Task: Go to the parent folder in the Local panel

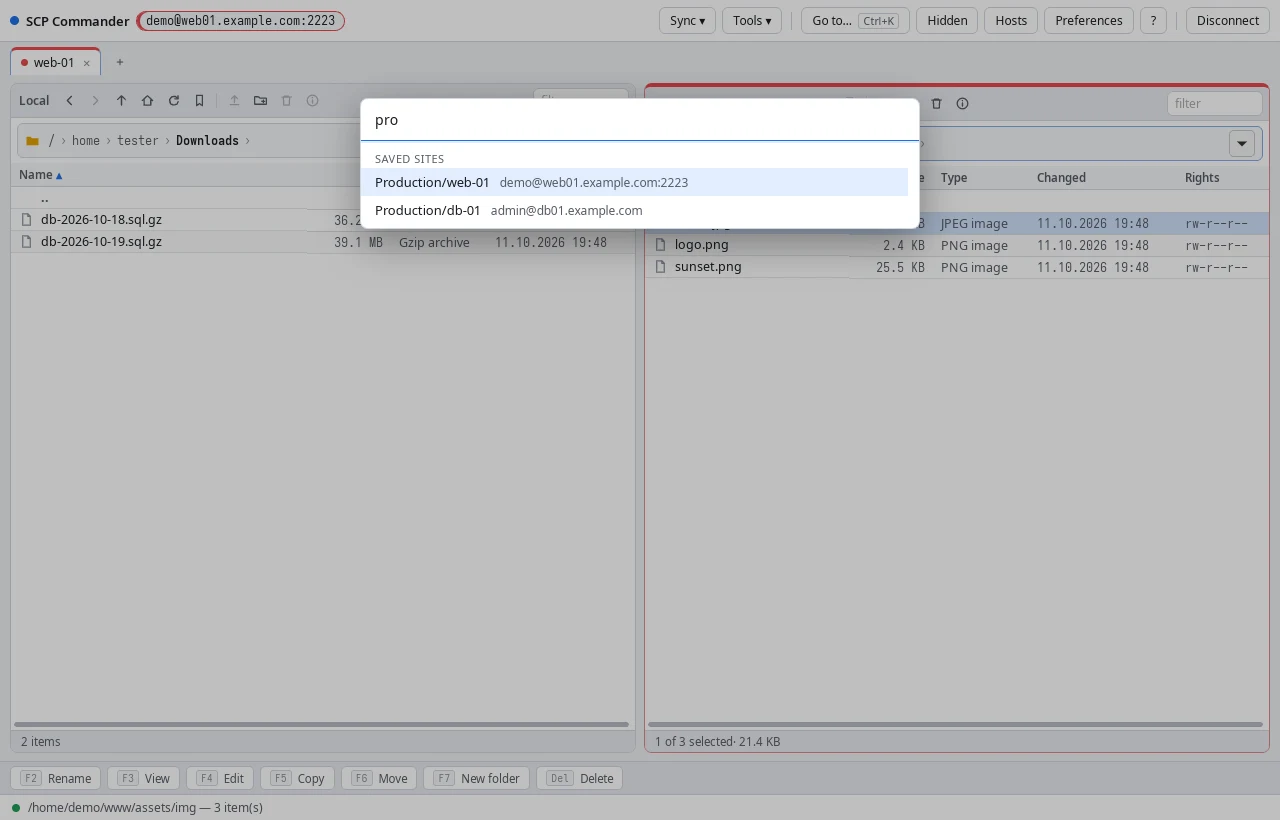Action: tap(121, 101)
